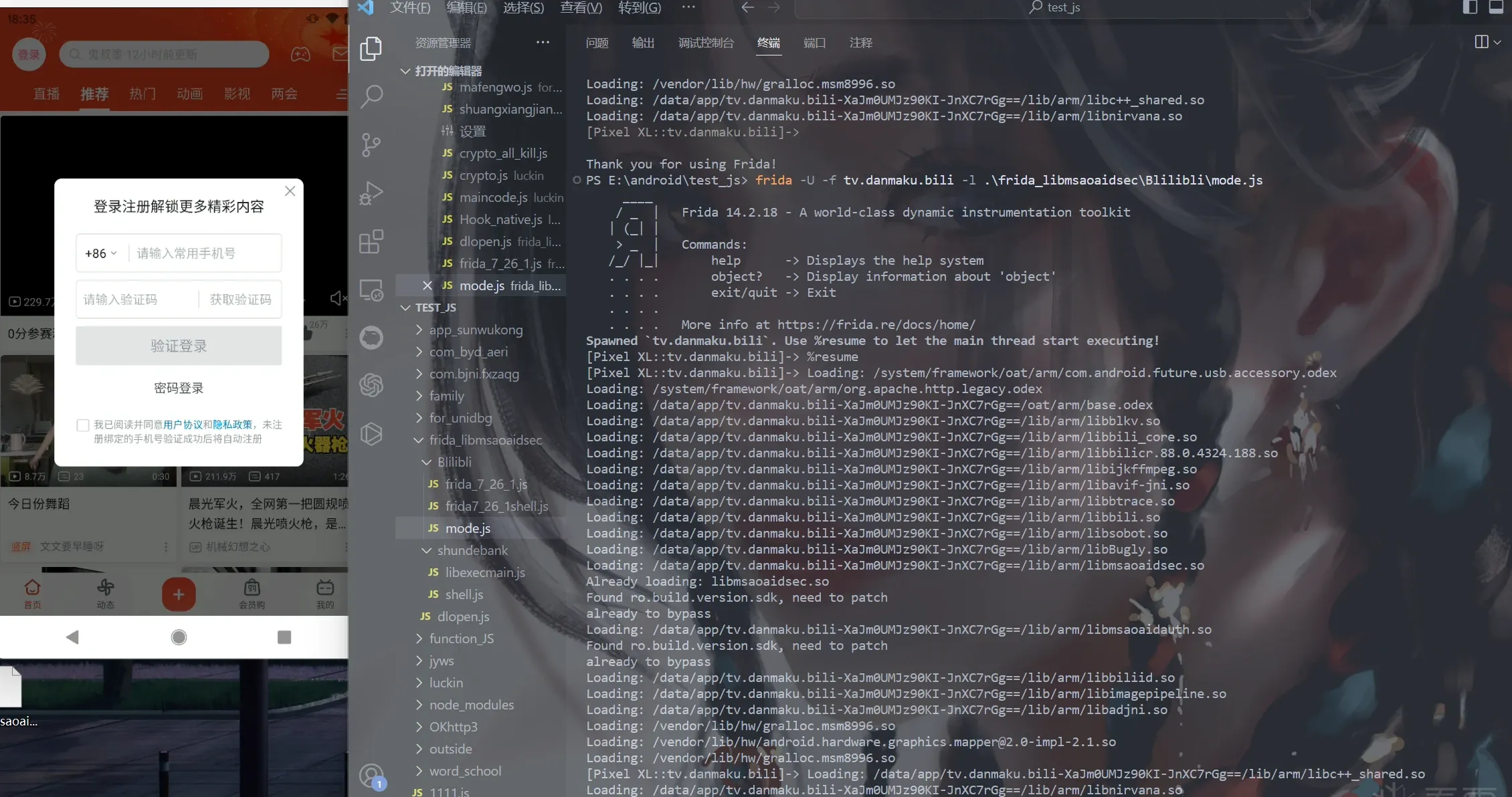Open mode.js in the Blilibli folder

click(x=468, y=528)
